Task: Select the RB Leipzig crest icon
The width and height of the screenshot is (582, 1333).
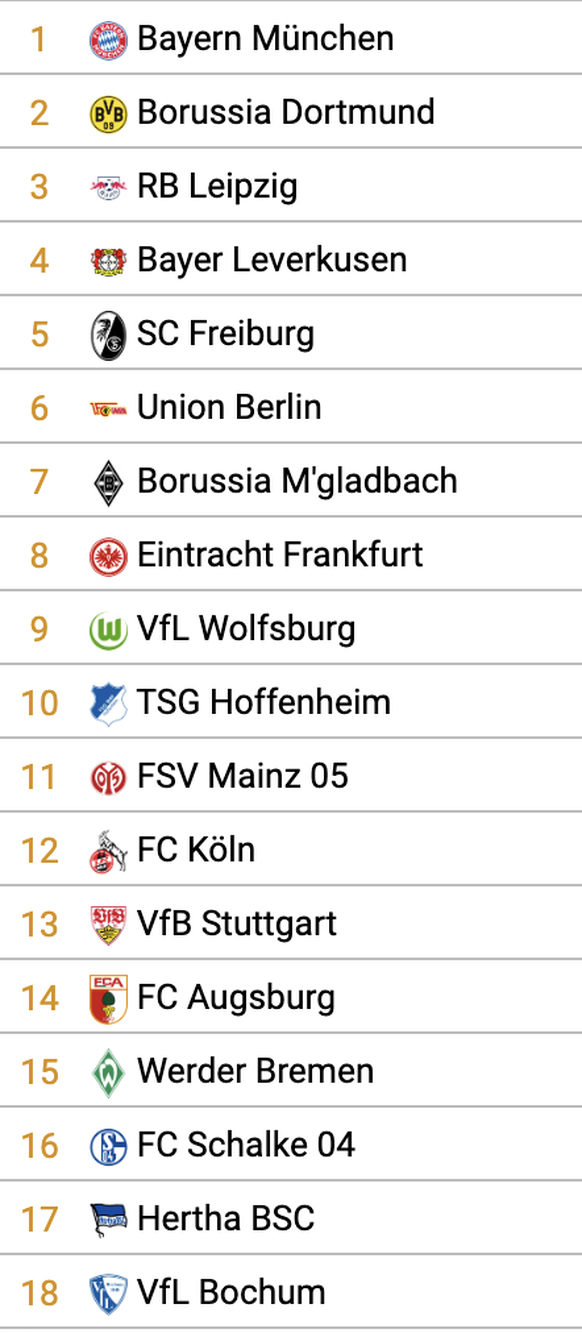Action: [x=108, y=187]
